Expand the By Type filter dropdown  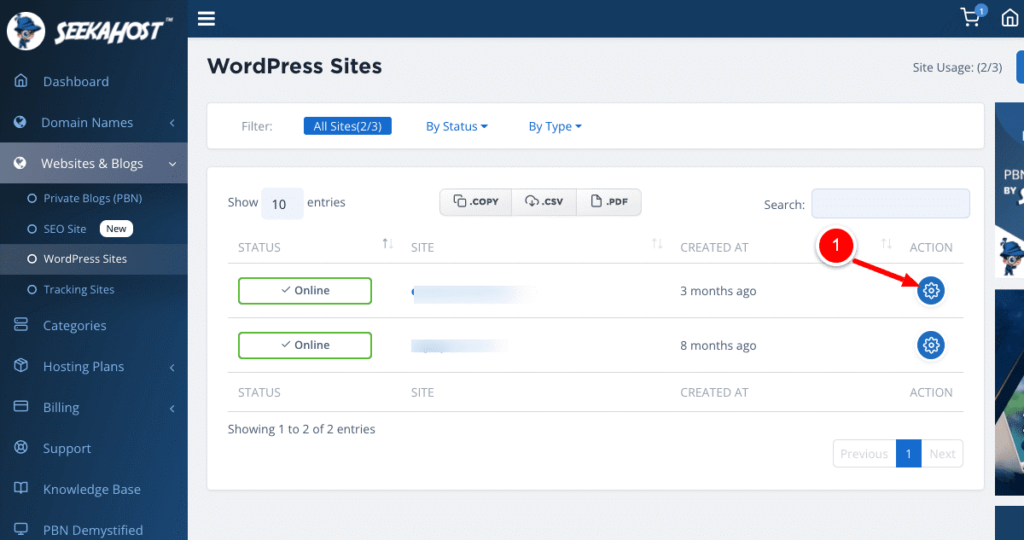554,127
